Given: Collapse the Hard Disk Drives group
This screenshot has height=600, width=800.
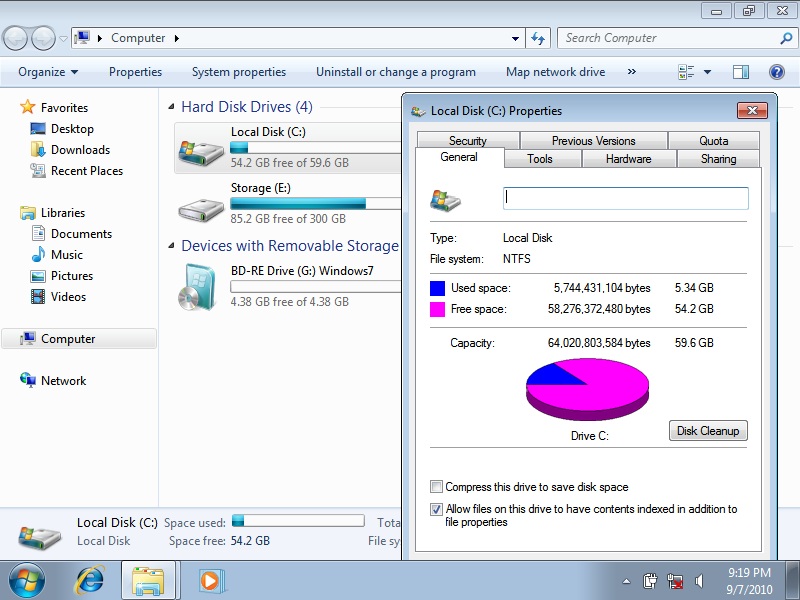Looking at the screenshot, I should 171,107.
